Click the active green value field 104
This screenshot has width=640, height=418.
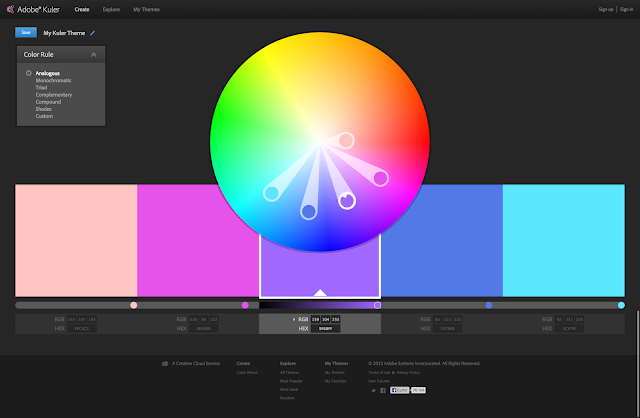(x=326, y=319)
